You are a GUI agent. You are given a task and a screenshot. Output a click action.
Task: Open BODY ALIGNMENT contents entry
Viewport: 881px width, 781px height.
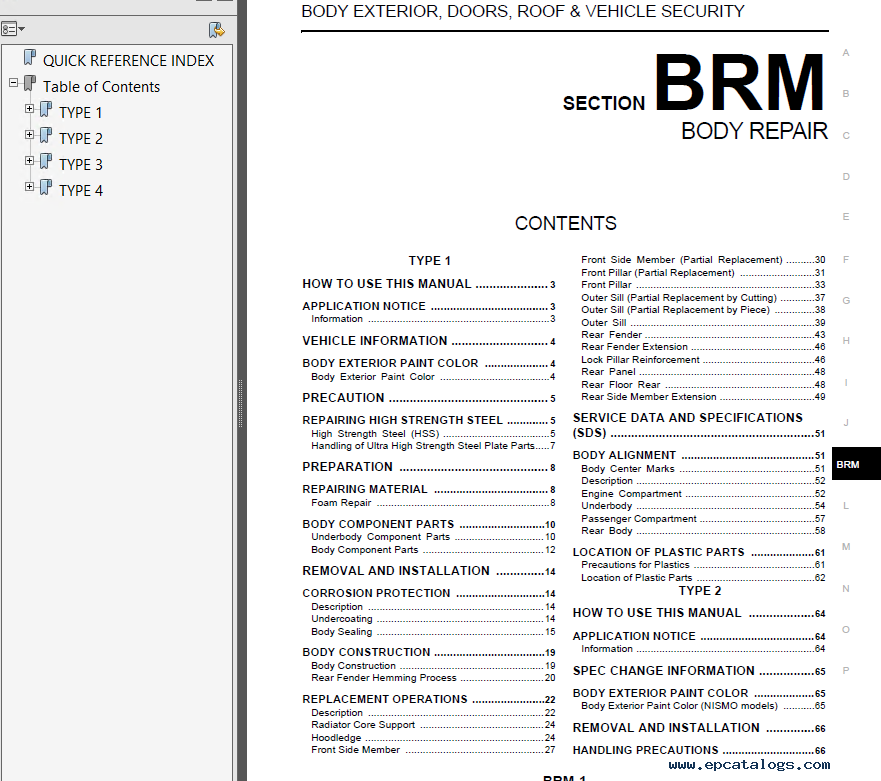click(699, 455)
